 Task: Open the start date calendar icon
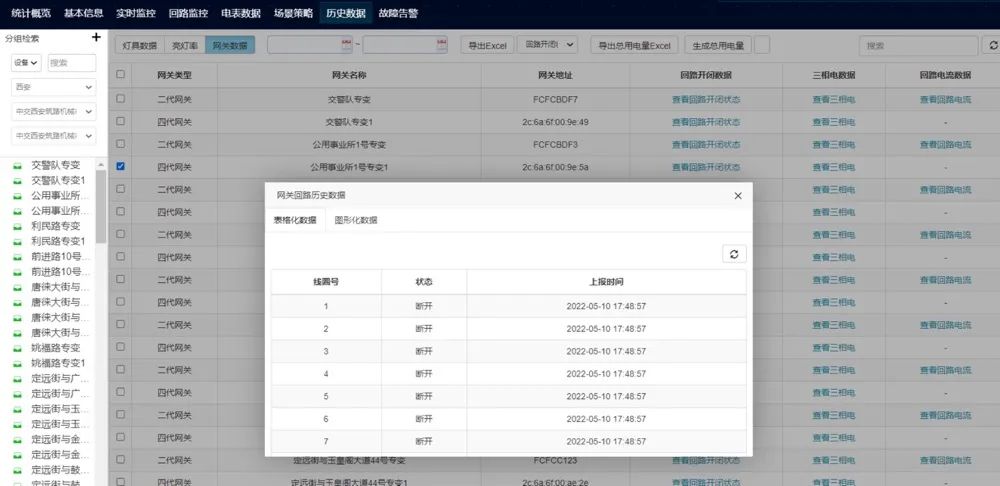[x=346, y=45]
